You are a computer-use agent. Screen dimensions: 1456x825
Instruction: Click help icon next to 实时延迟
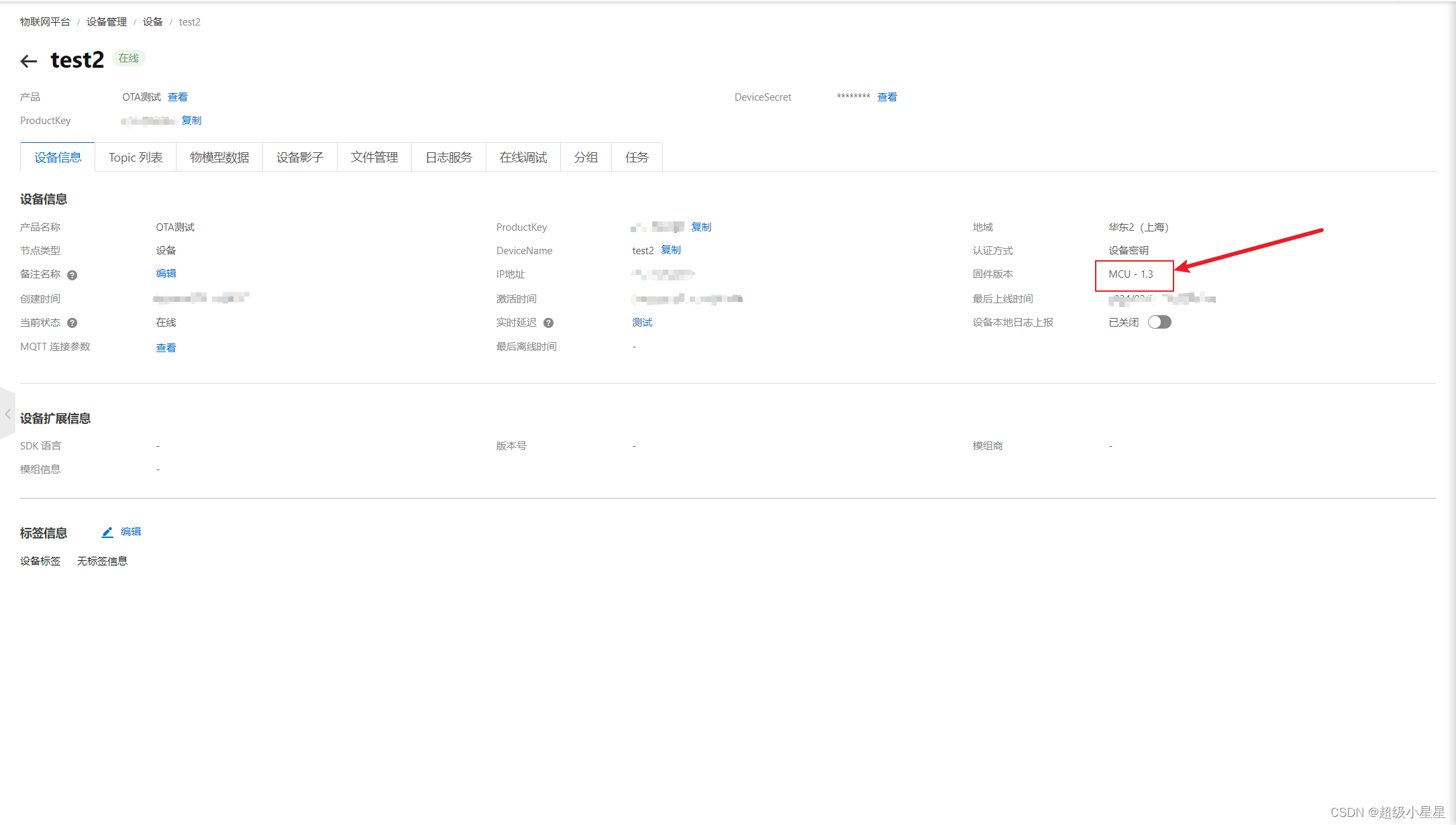tap(548, 323)
